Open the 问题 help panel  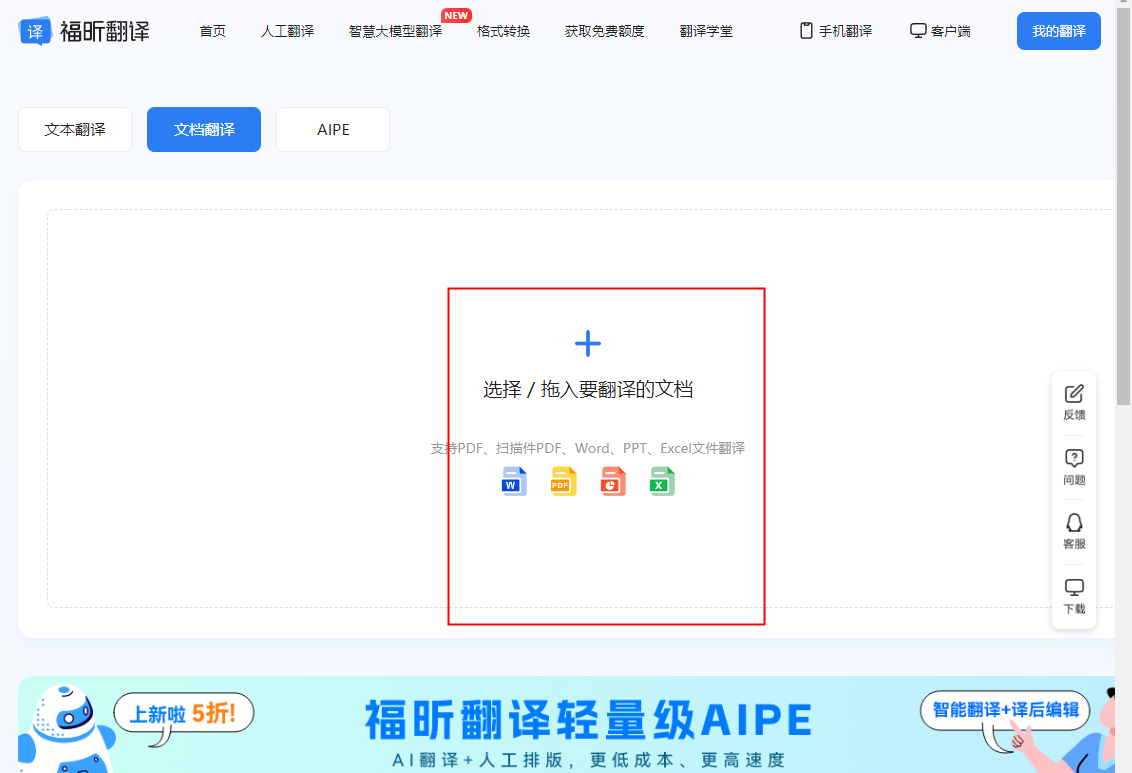[x=1073, y=466]
